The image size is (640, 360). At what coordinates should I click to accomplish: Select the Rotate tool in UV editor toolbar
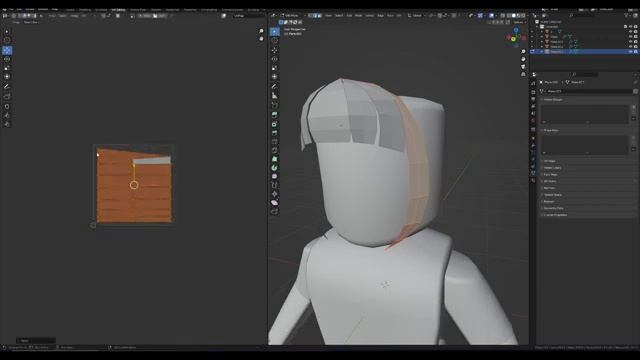[x=7, y=59]
